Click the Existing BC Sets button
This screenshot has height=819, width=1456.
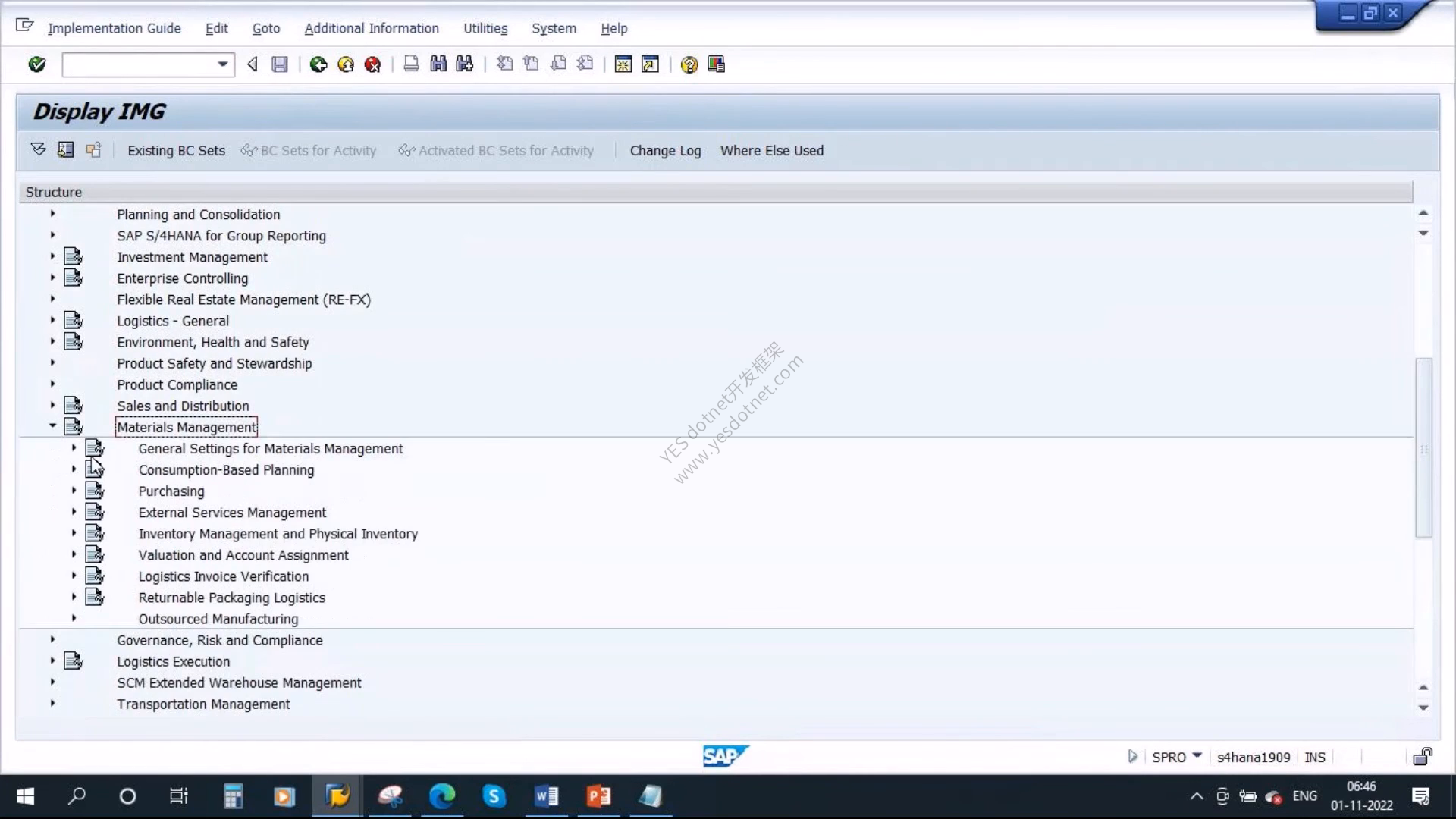click(176, 150)
